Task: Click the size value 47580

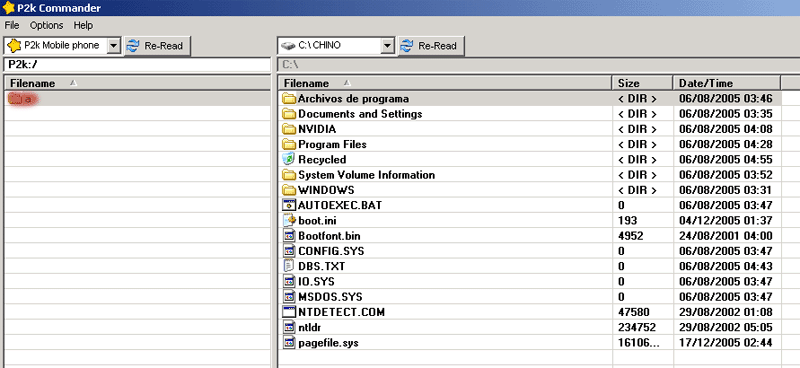Action: coord(634,312)
